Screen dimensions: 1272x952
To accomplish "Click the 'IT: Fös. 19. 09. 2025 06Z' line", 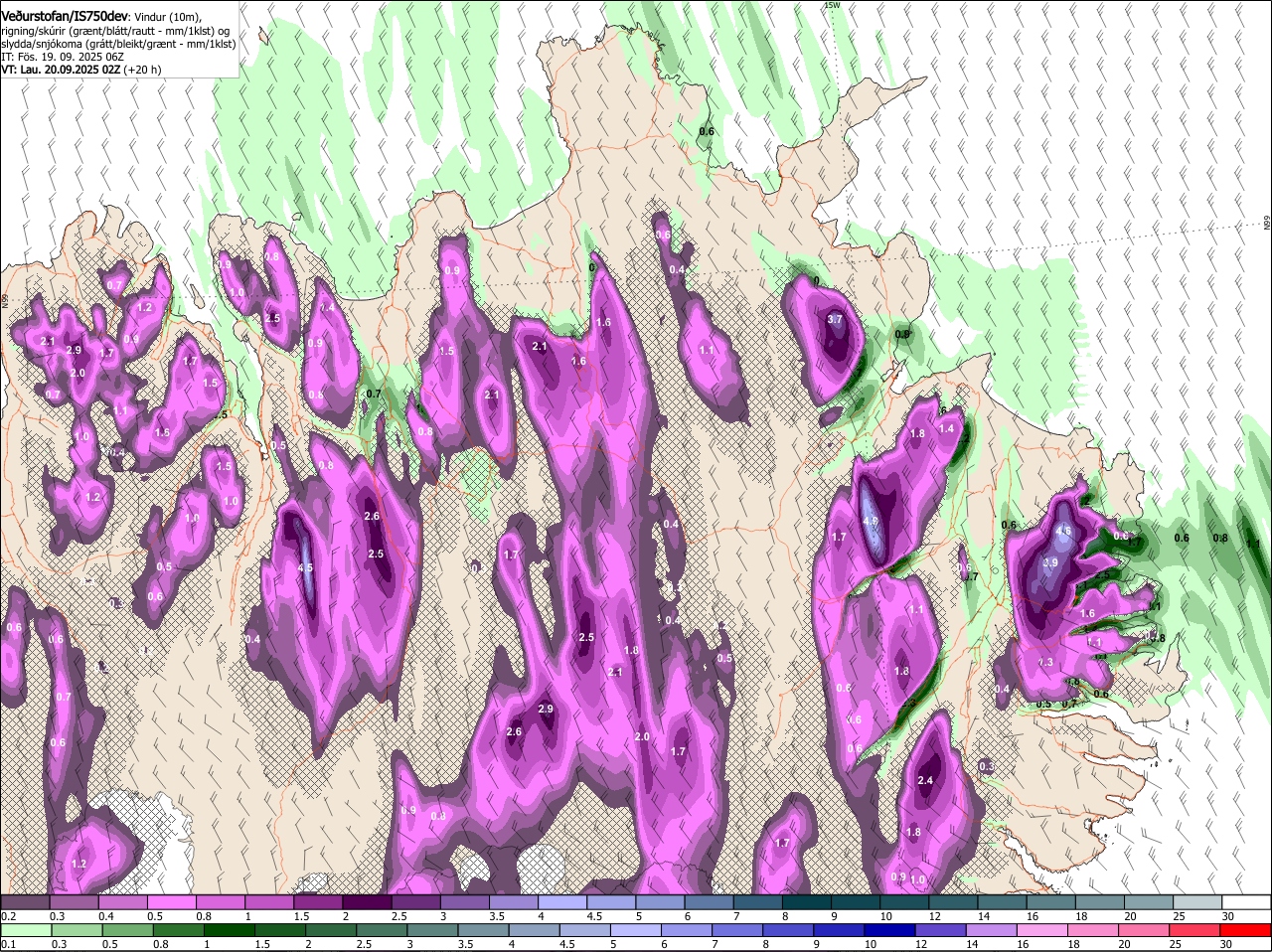I will coord(63,57).
